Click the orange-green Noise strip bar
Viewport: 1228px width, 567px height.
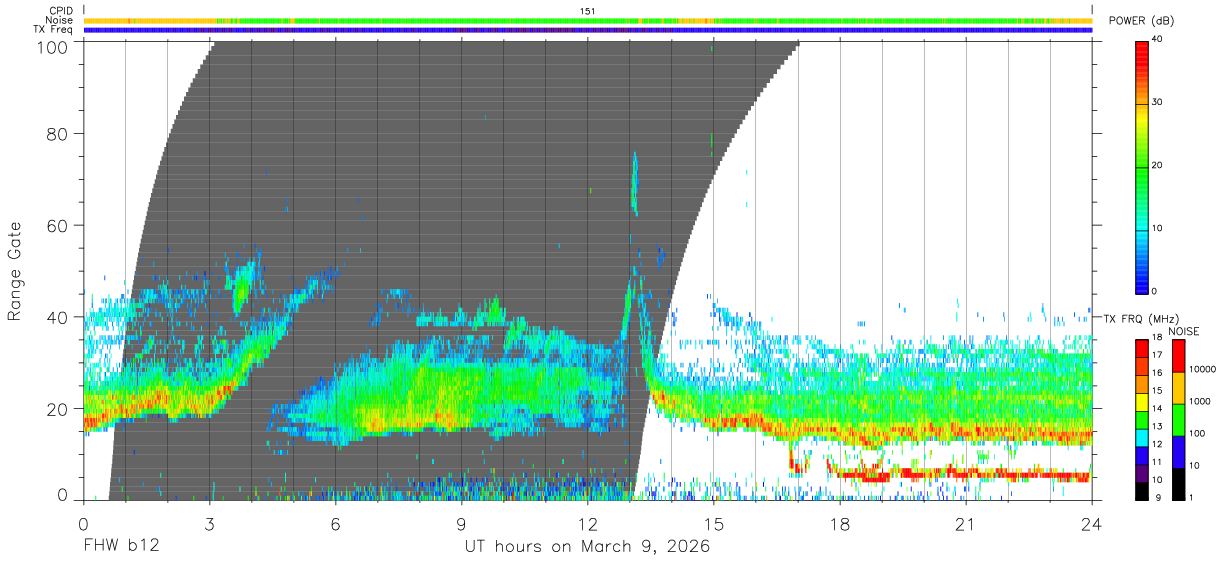coord(588,20)
